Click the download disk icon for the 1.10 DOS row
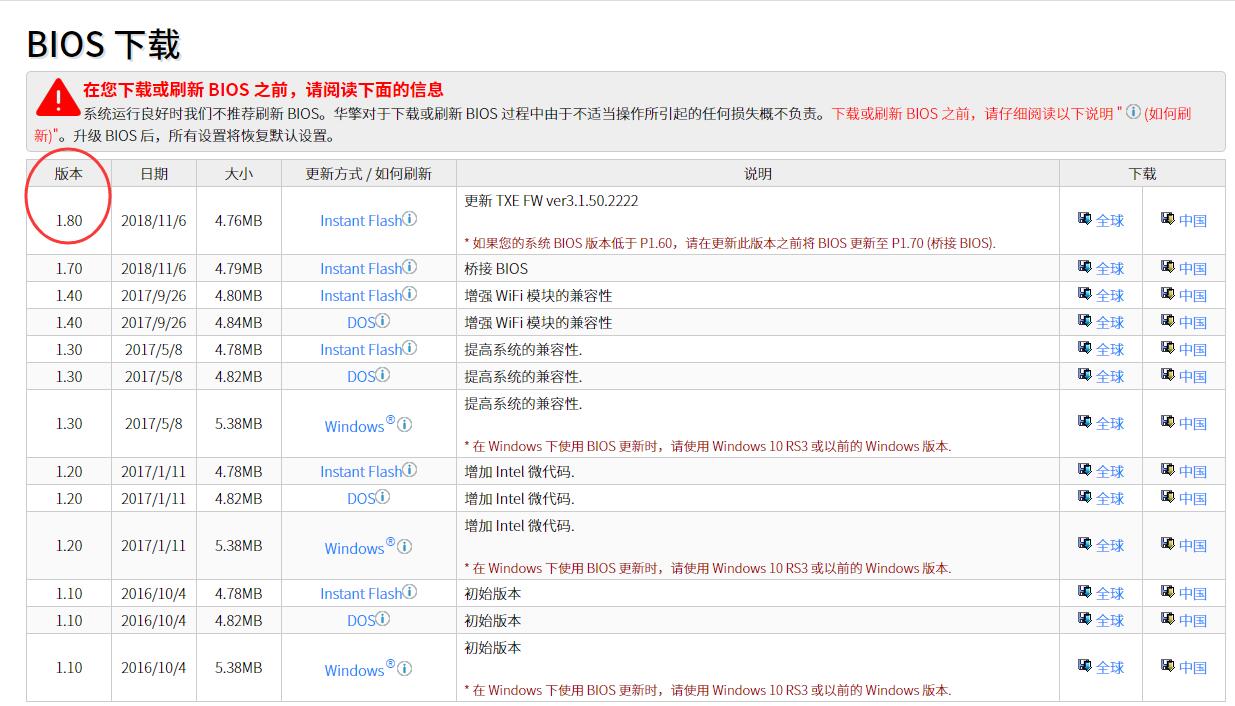The image size is (1235, 706). pos(1085,619)
